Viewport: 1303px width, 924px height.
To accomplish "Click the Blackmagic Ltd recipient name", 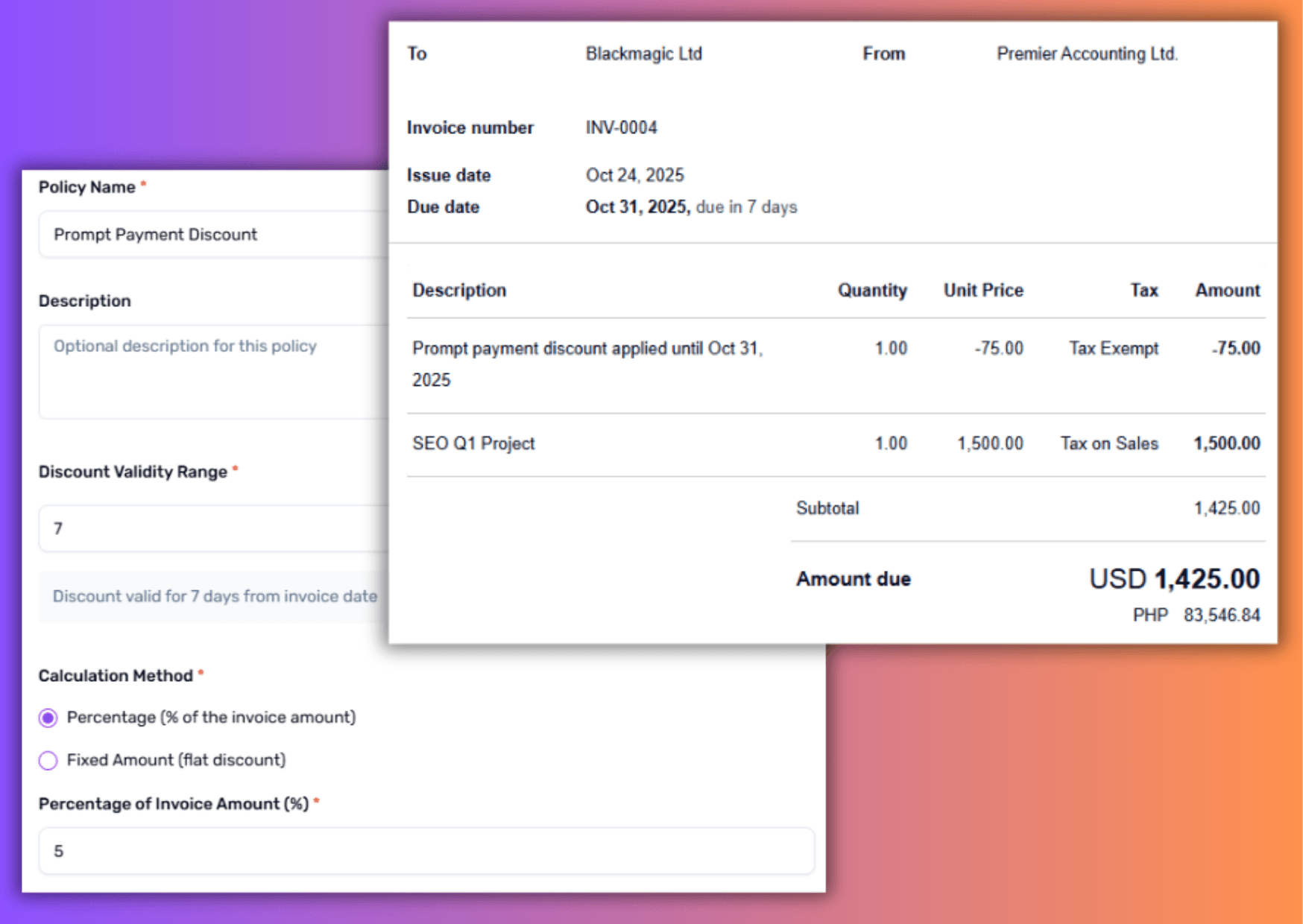I will (x=643, y=54).
